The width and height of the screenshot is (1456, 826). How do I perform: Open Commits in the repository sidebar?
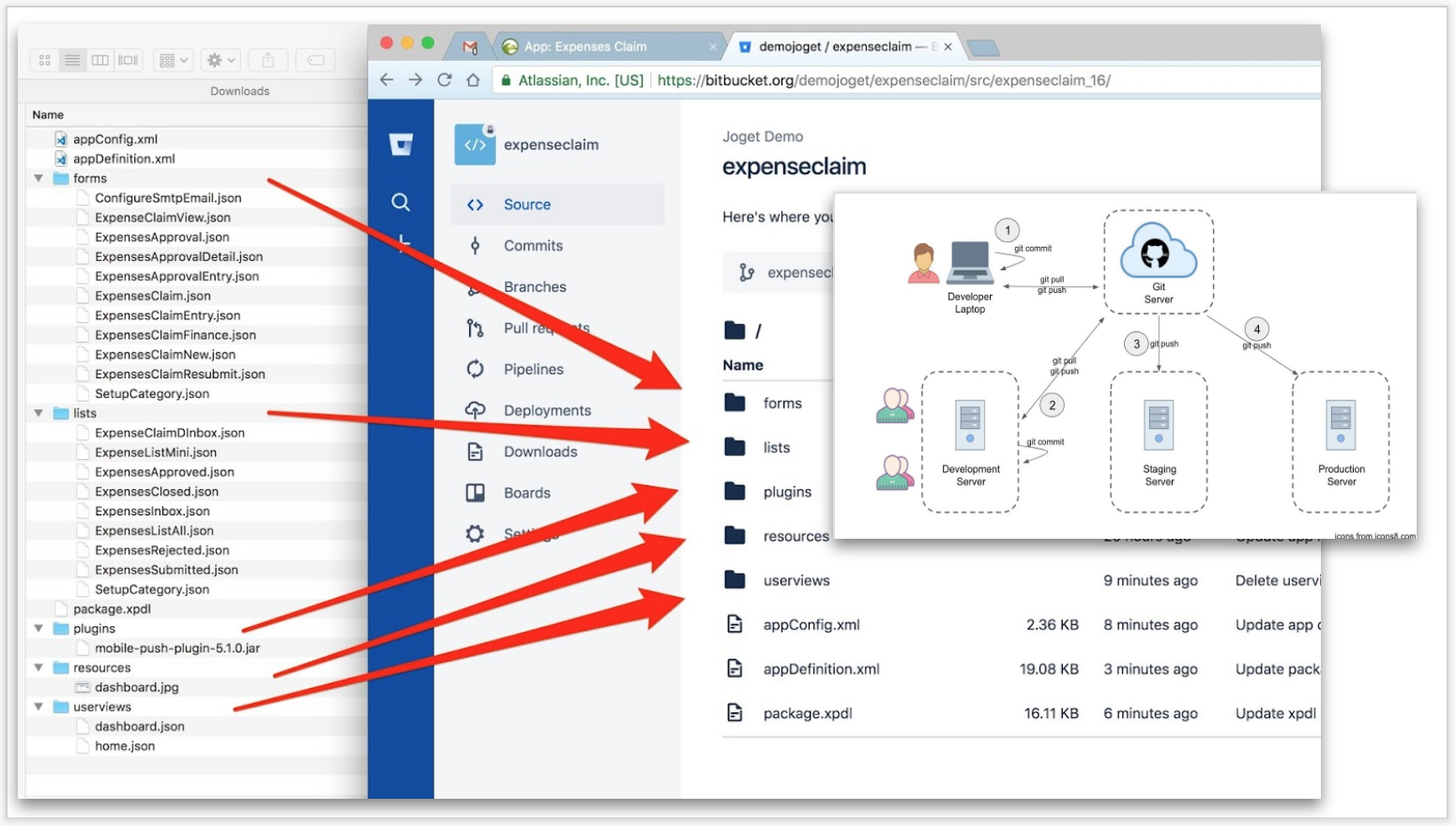533,246
